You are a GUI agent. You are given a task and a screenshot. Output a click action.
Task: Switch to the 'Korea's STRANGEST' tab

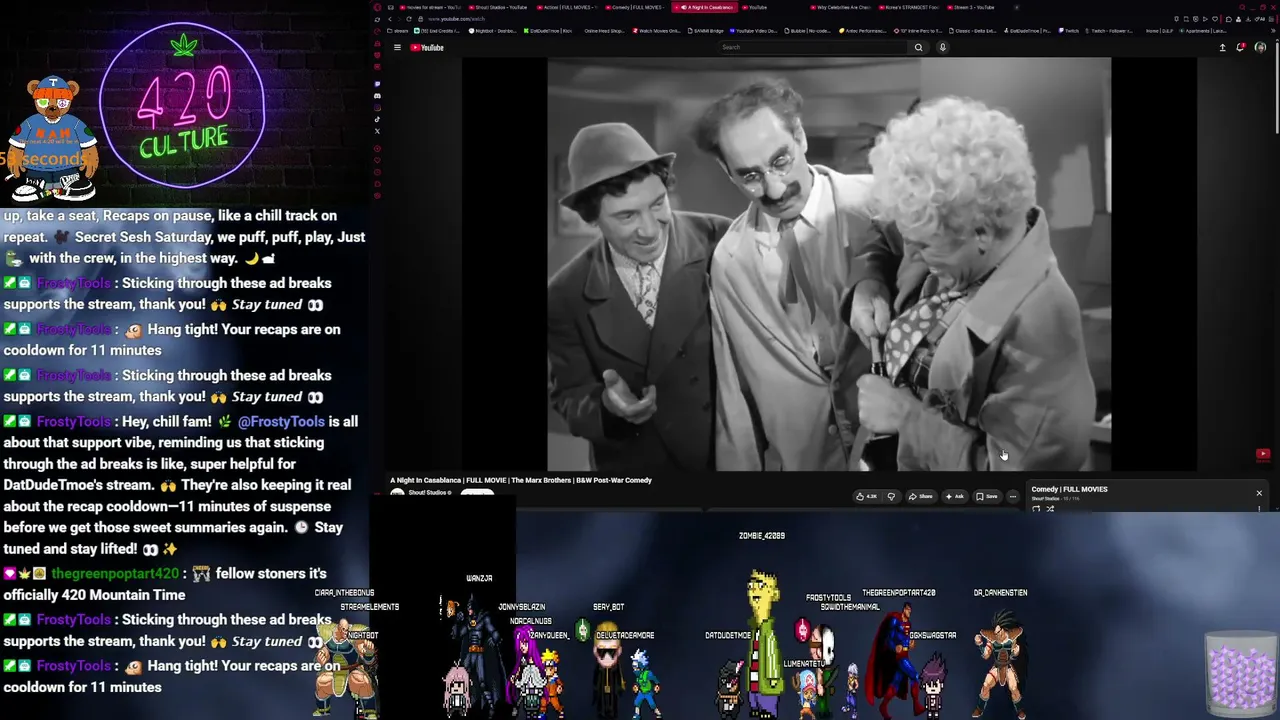tap(909, 7)
